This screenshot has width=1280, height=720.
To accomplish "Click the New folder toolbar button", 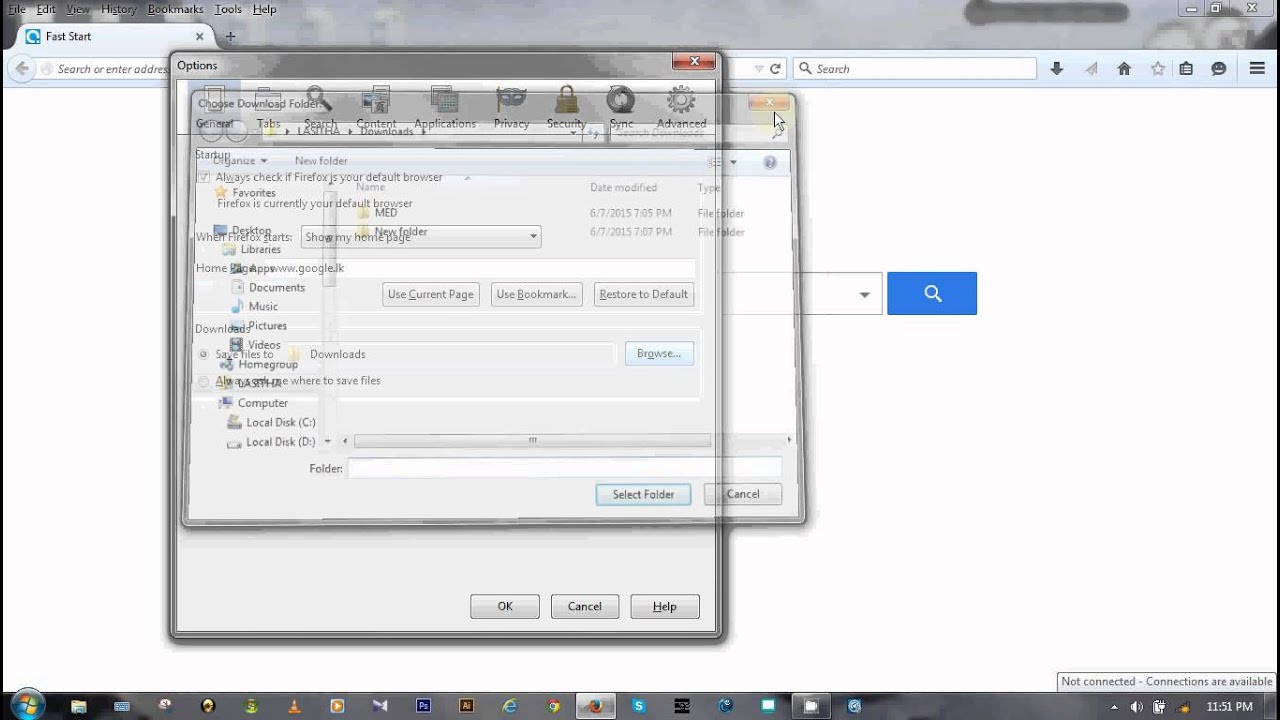I will pyautogui.click(x=321, y=161).
